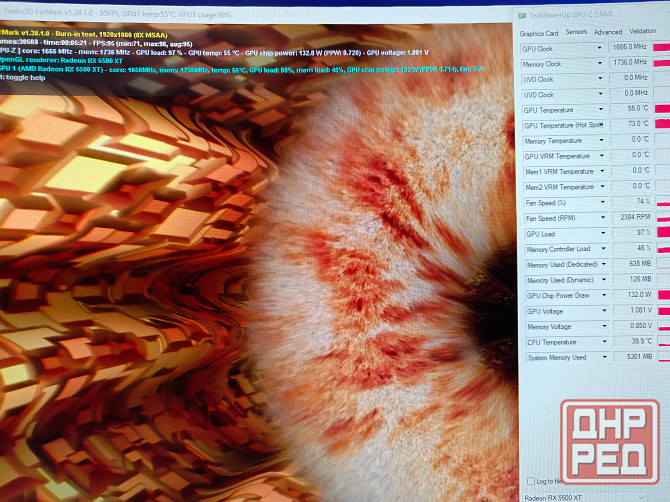The image size is (670, 502).
Task: Select the Validation tab
Action: pos(642,31)
